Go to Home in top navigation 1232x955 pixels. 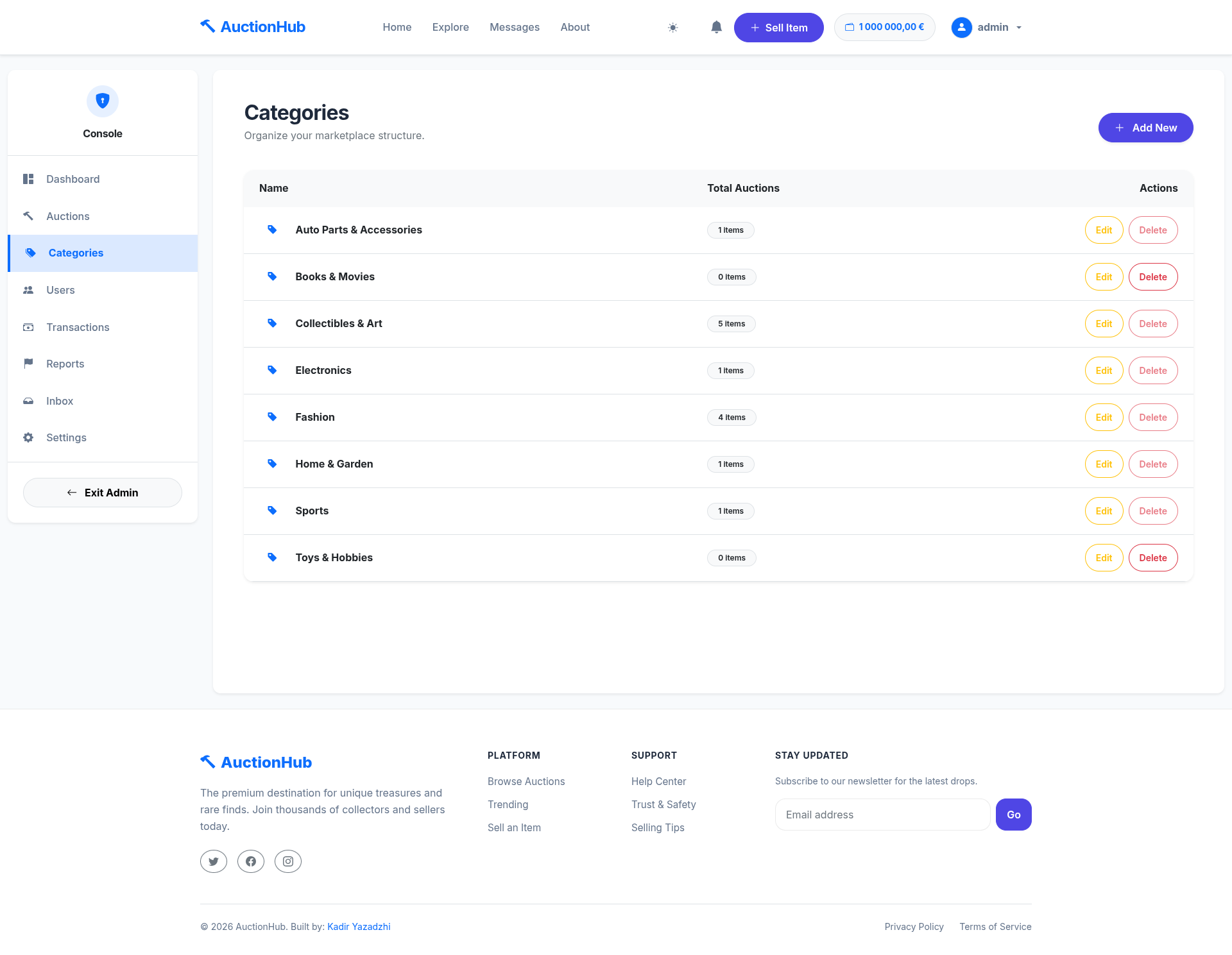(397, 27)
